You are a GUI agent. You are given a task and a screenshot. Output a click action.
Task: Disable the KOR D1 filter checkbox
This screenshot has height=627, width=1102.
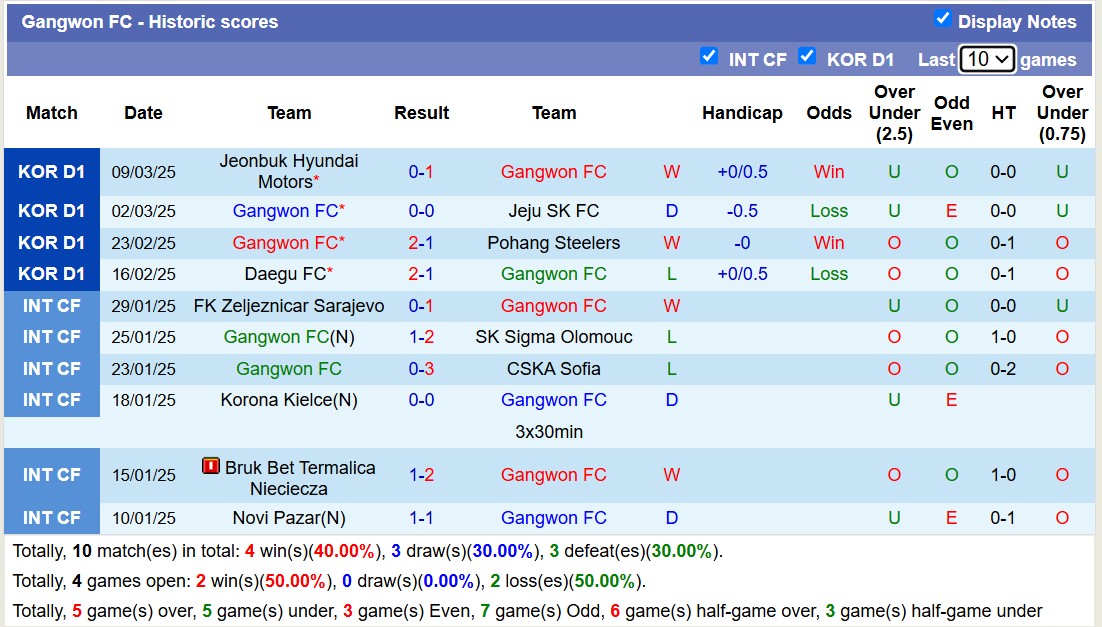807,58
